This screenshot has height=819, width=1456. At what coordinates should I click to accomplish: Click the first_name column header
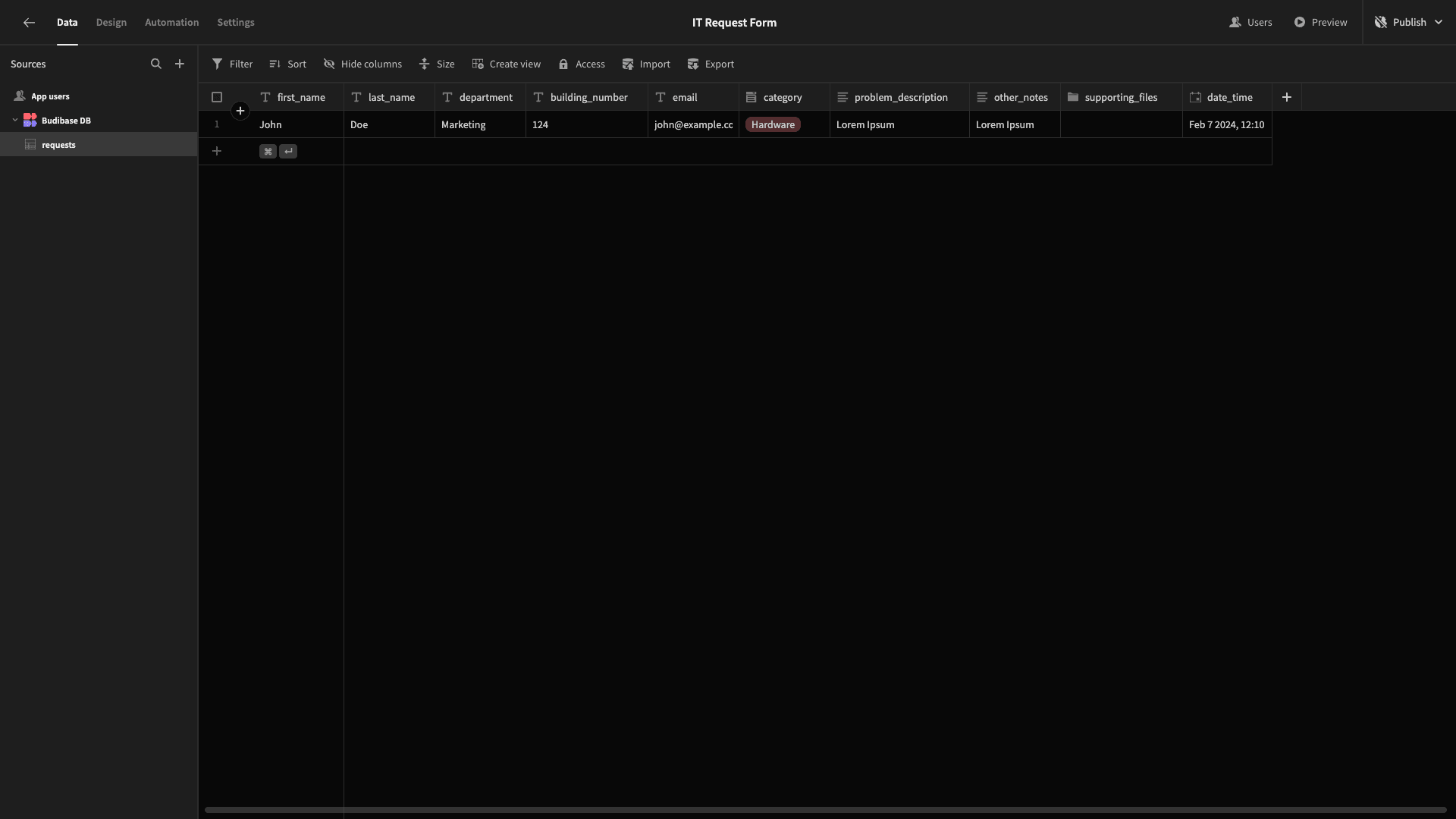click(298, 97)
